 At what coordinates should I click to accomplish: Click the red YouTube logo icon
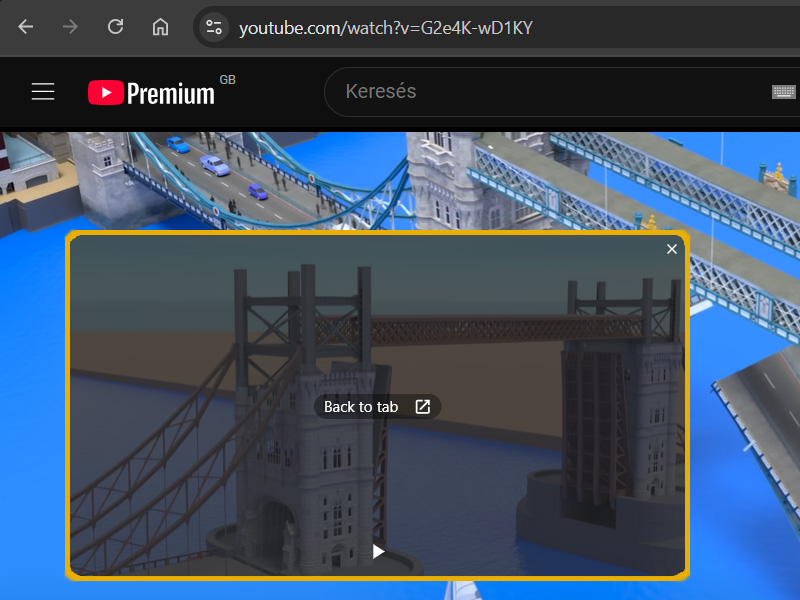pyautogui.click(x=104, y=93)
